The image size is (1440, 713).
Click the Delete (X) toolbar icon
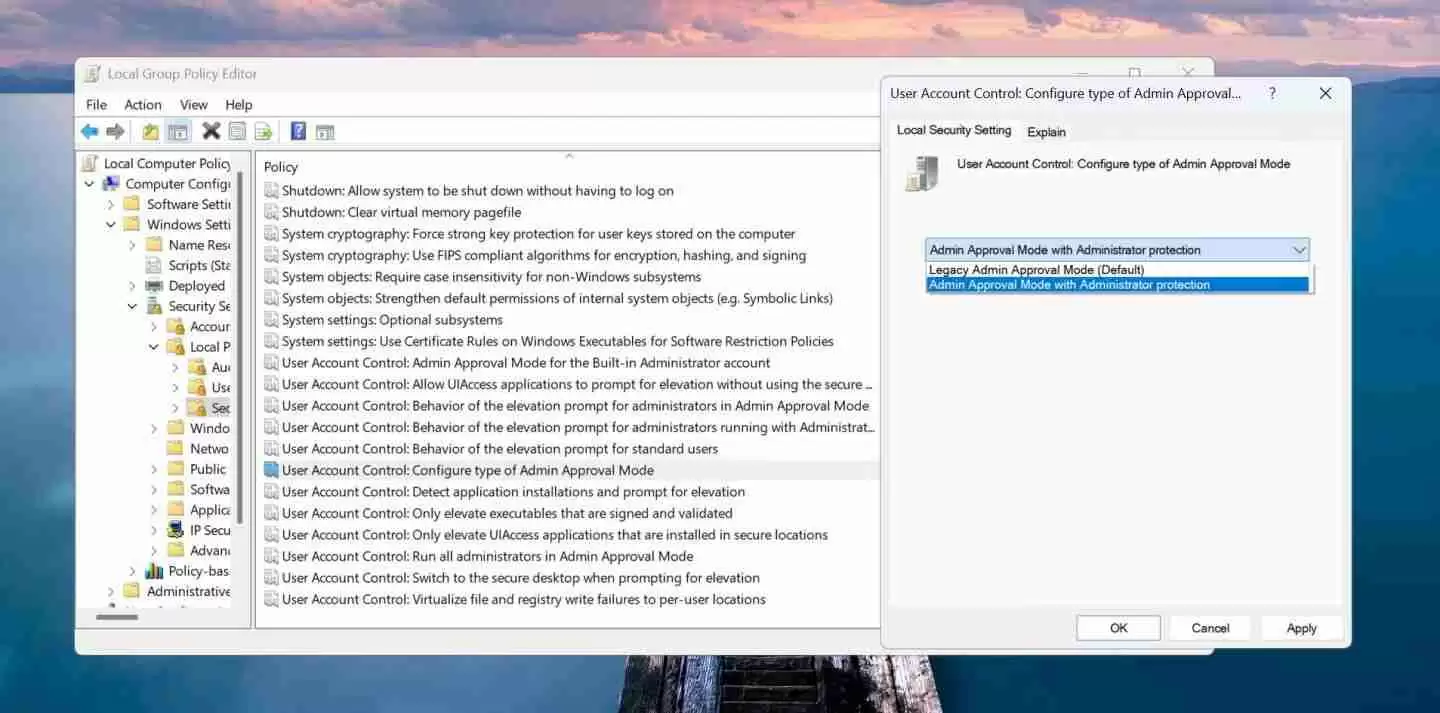(211, 130)
